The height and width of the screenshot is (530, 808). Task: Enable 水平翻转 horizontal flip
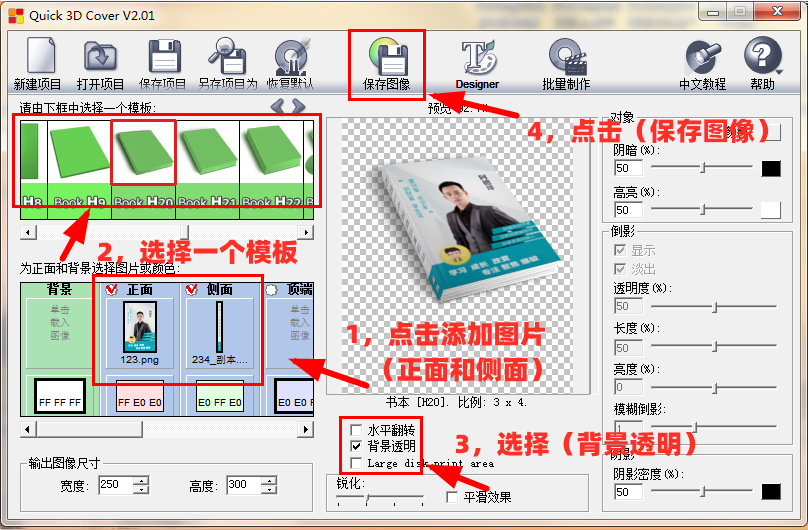click(356, 430)
